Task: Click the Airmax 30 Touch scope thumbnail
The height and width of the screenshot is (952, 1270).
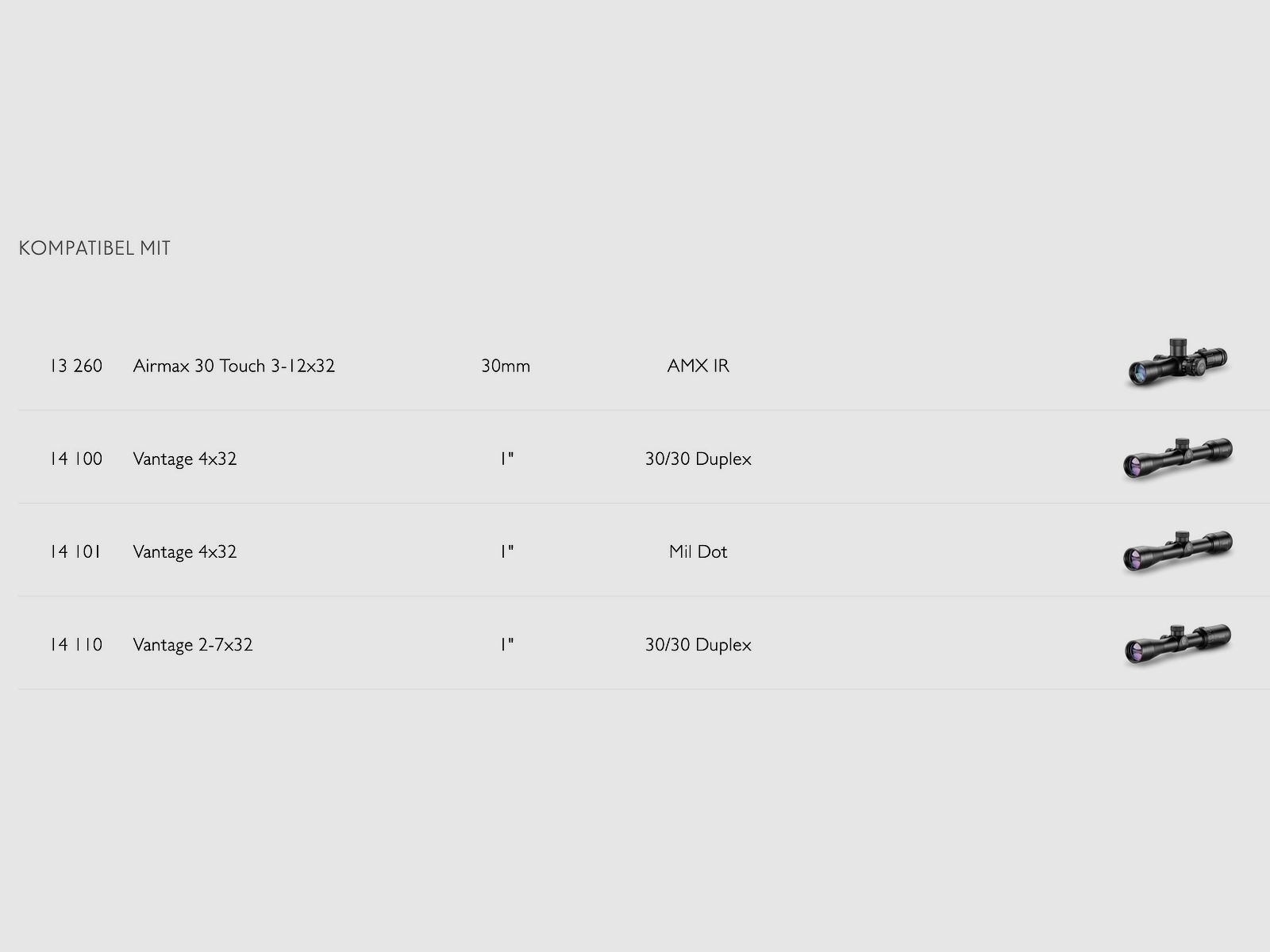Action: (1178, 364)
